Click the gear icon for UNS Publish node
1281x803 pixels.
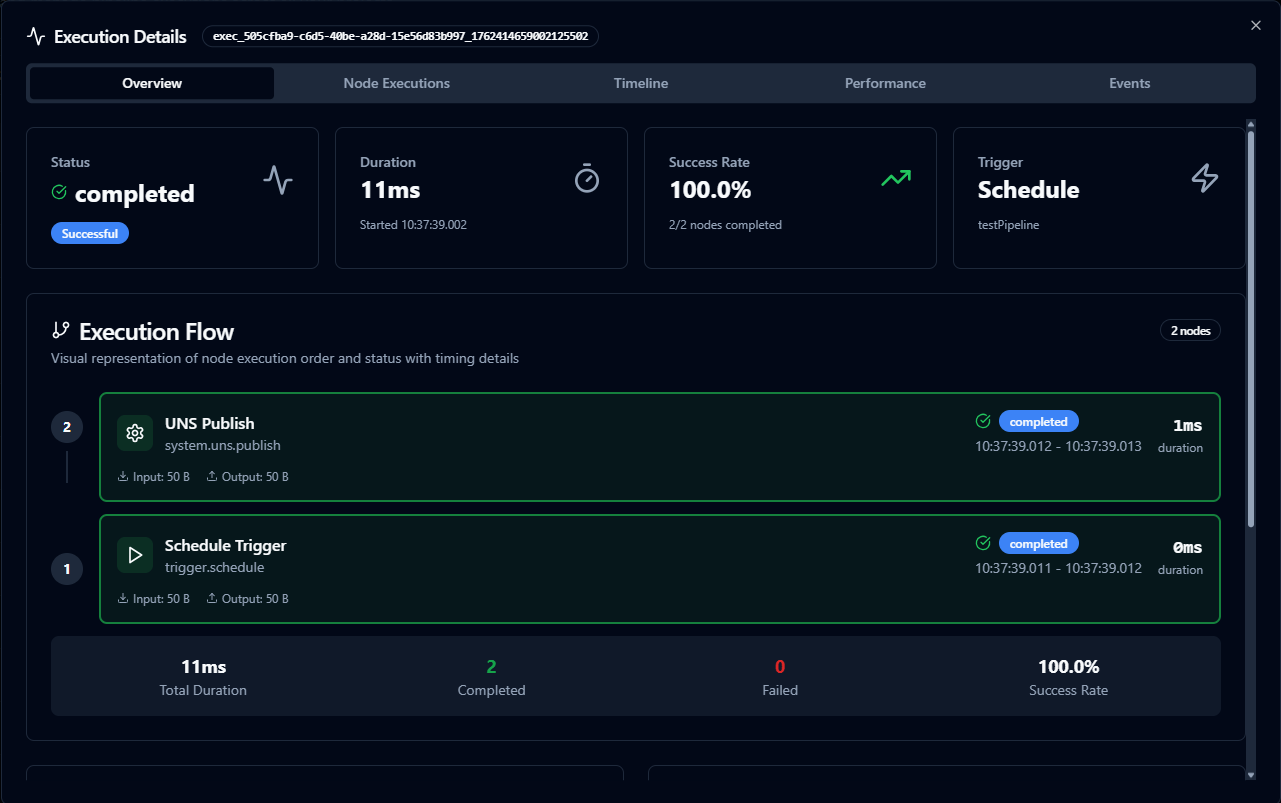coord(135,433)
